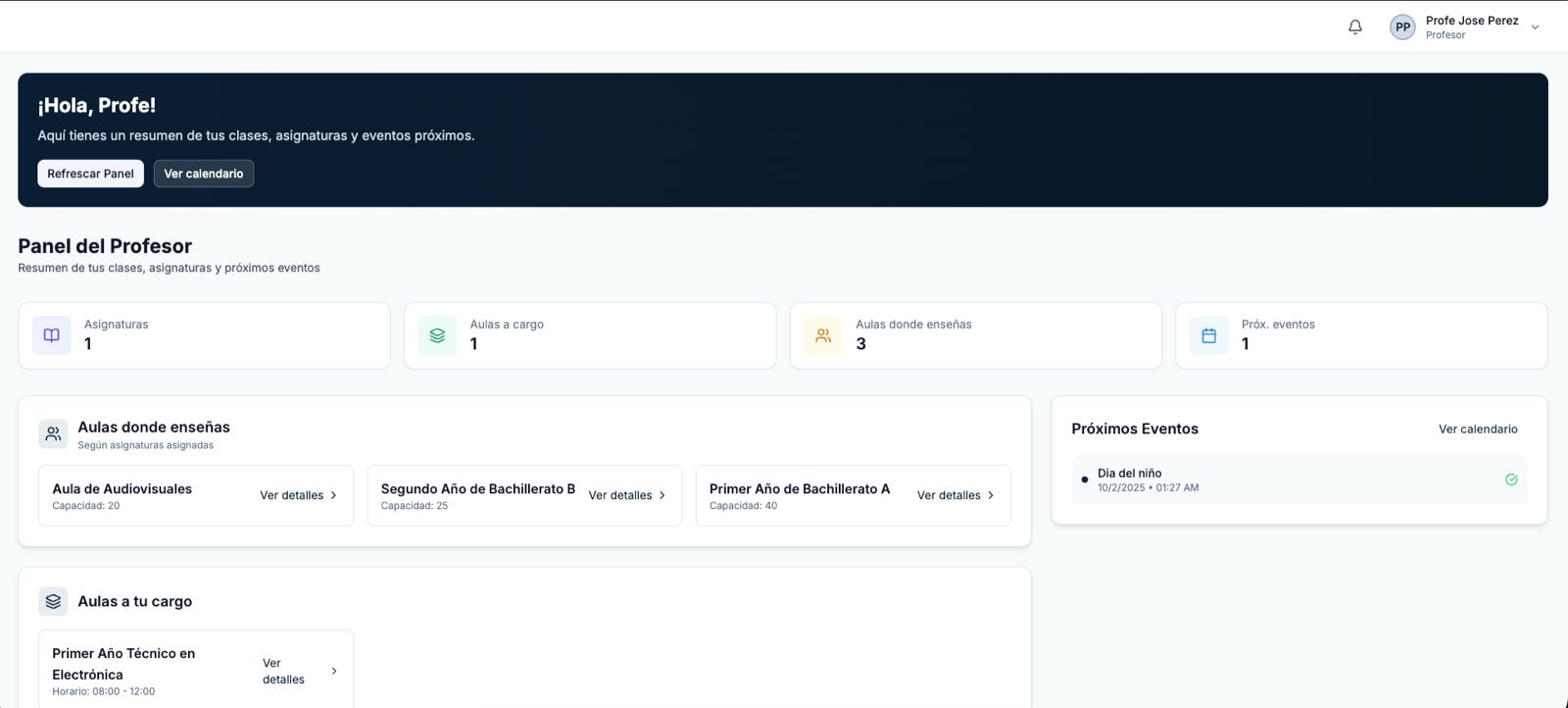
Task: Click the Primer Año de Bachillerato A title
Action: [800, 488]
